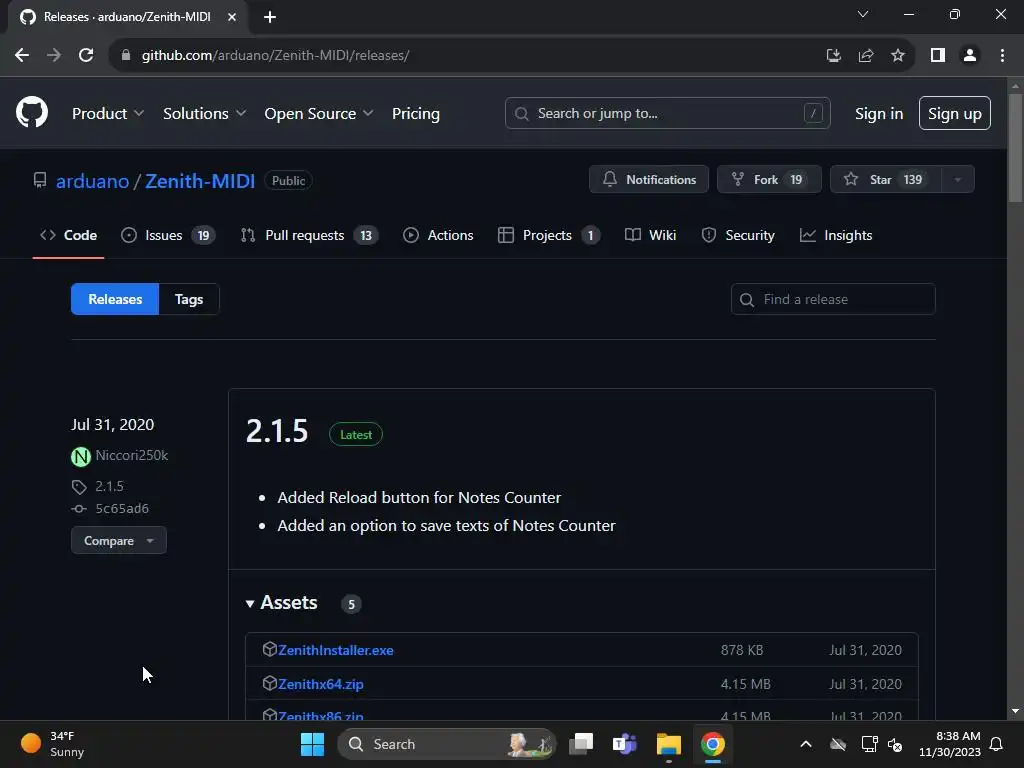Screen dimensions: 1024x768
Task: Click the page vertical scrollbar thumb
Action: [1015, 149]
